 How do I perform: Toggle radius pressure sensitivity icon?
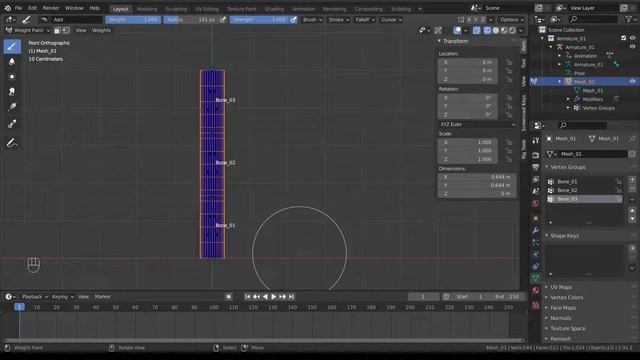click(x=223, y=20)
